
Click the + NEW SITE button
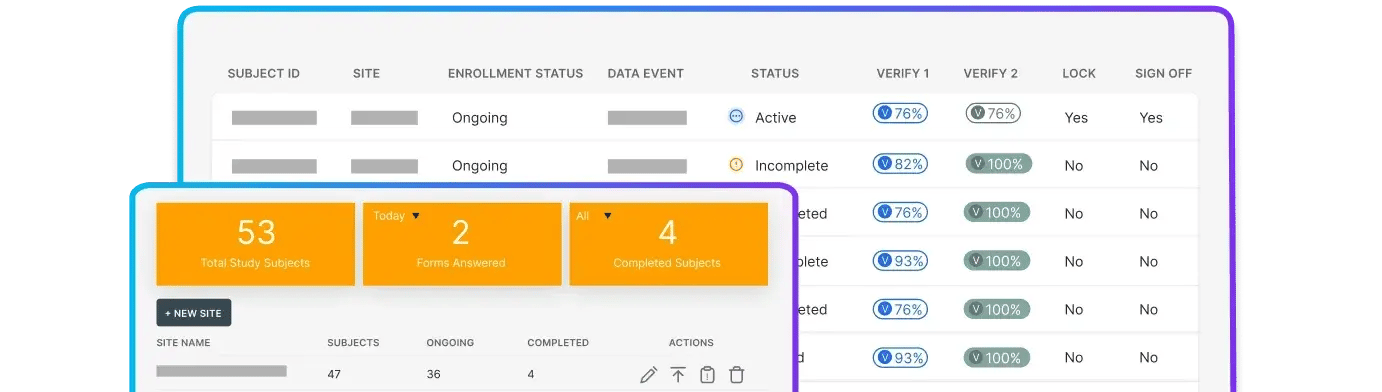[194, 313]
